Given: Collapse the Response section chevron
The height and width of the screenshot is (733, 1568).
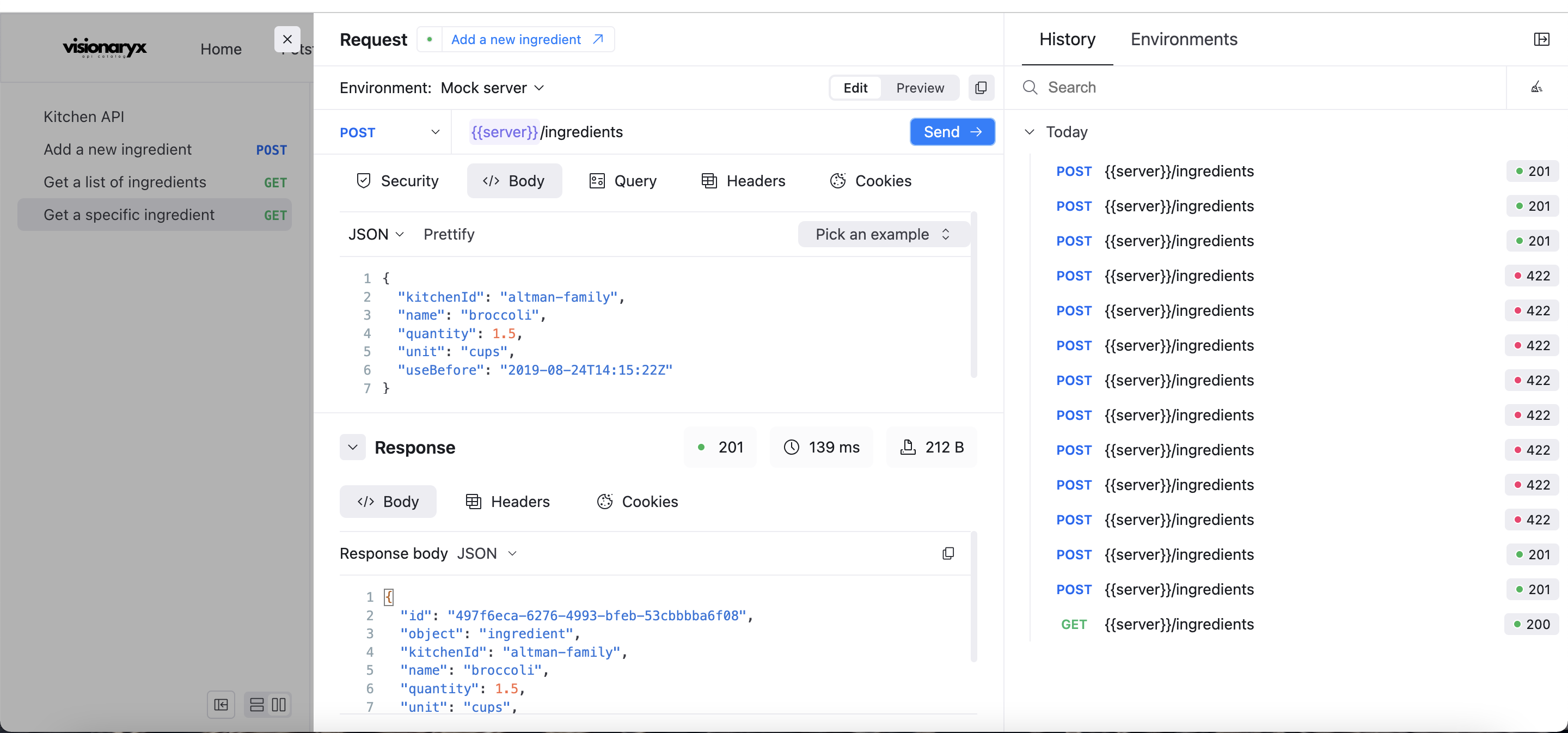Looking at the screenshot, I should (x=352, y=448).
